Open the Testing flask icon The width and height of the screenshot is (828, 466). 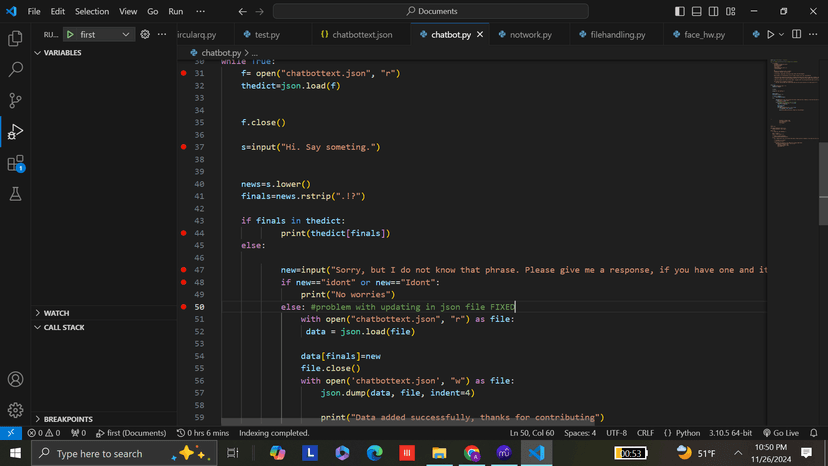click(15, 194)
